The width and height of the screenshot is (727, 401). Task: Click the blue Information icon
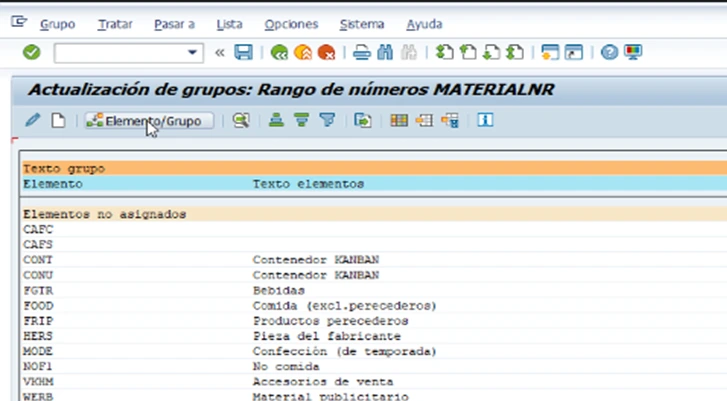point(485,121)
